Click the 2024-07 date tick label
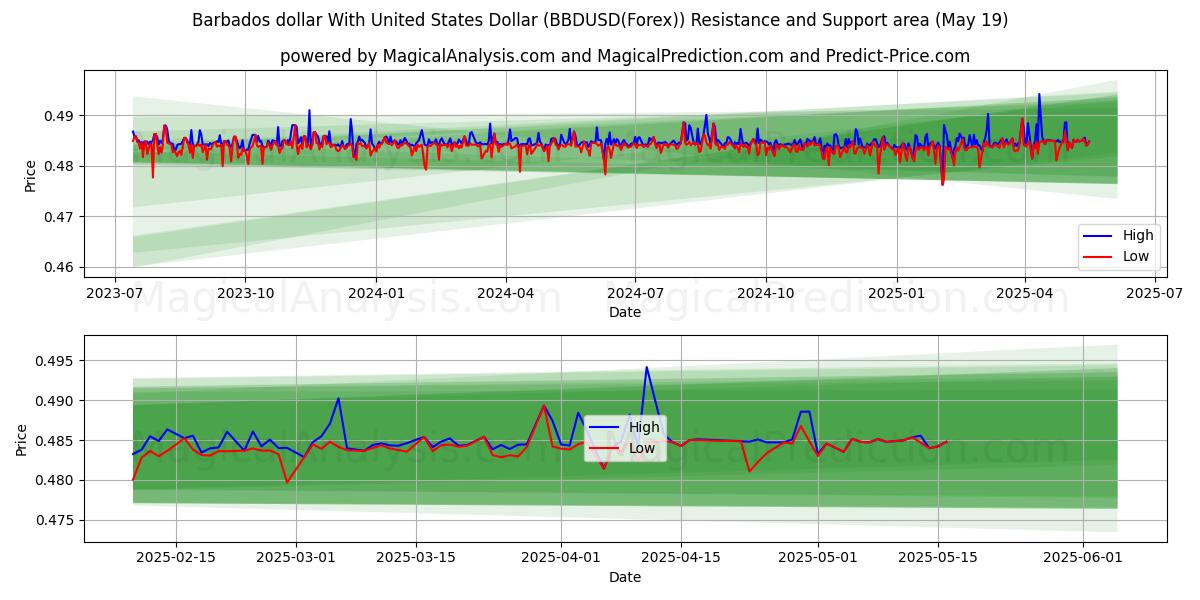 click(635, 293)
